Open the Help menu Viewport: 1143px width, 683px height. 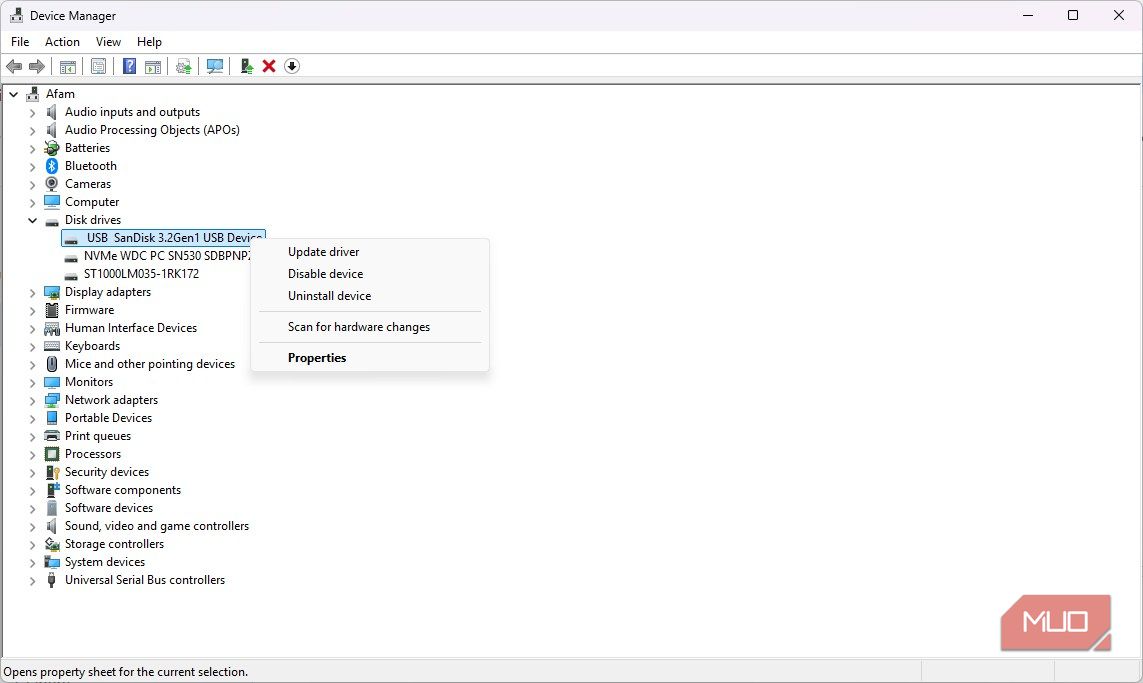click(x=149, y=42)
